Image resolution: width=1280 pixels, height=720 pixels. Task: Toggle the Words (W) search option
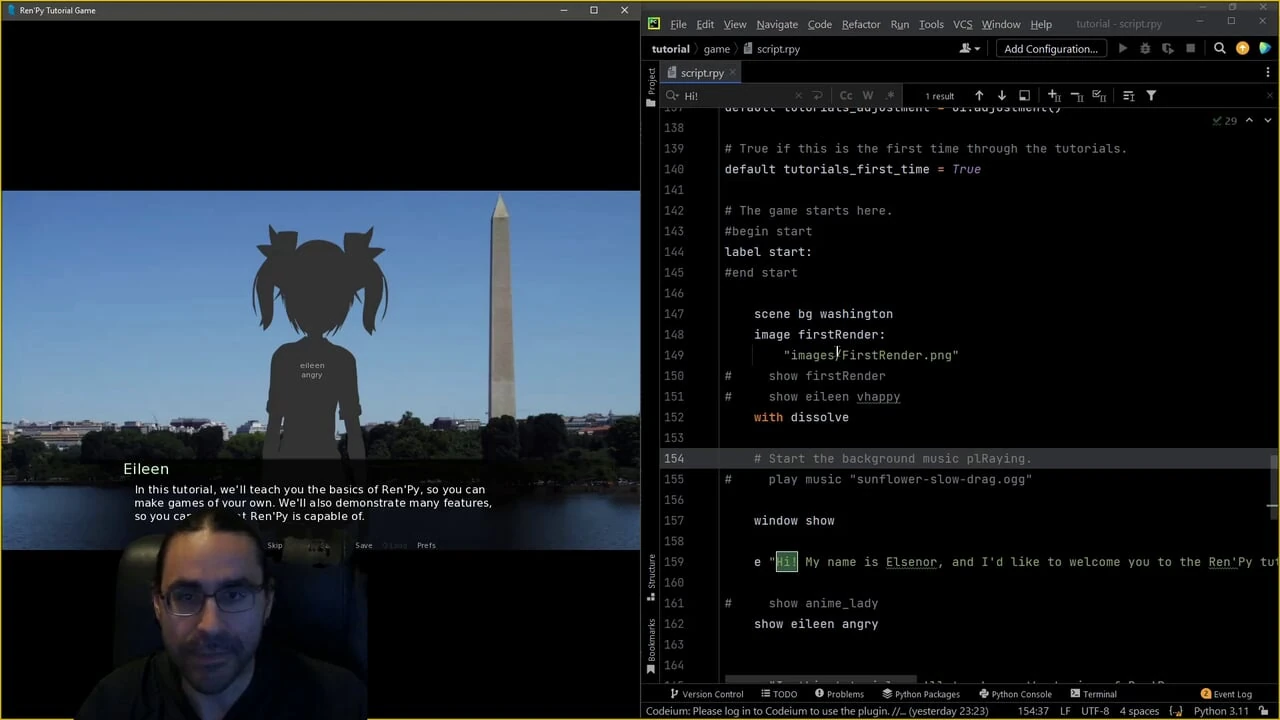click(x=868, y=96)
